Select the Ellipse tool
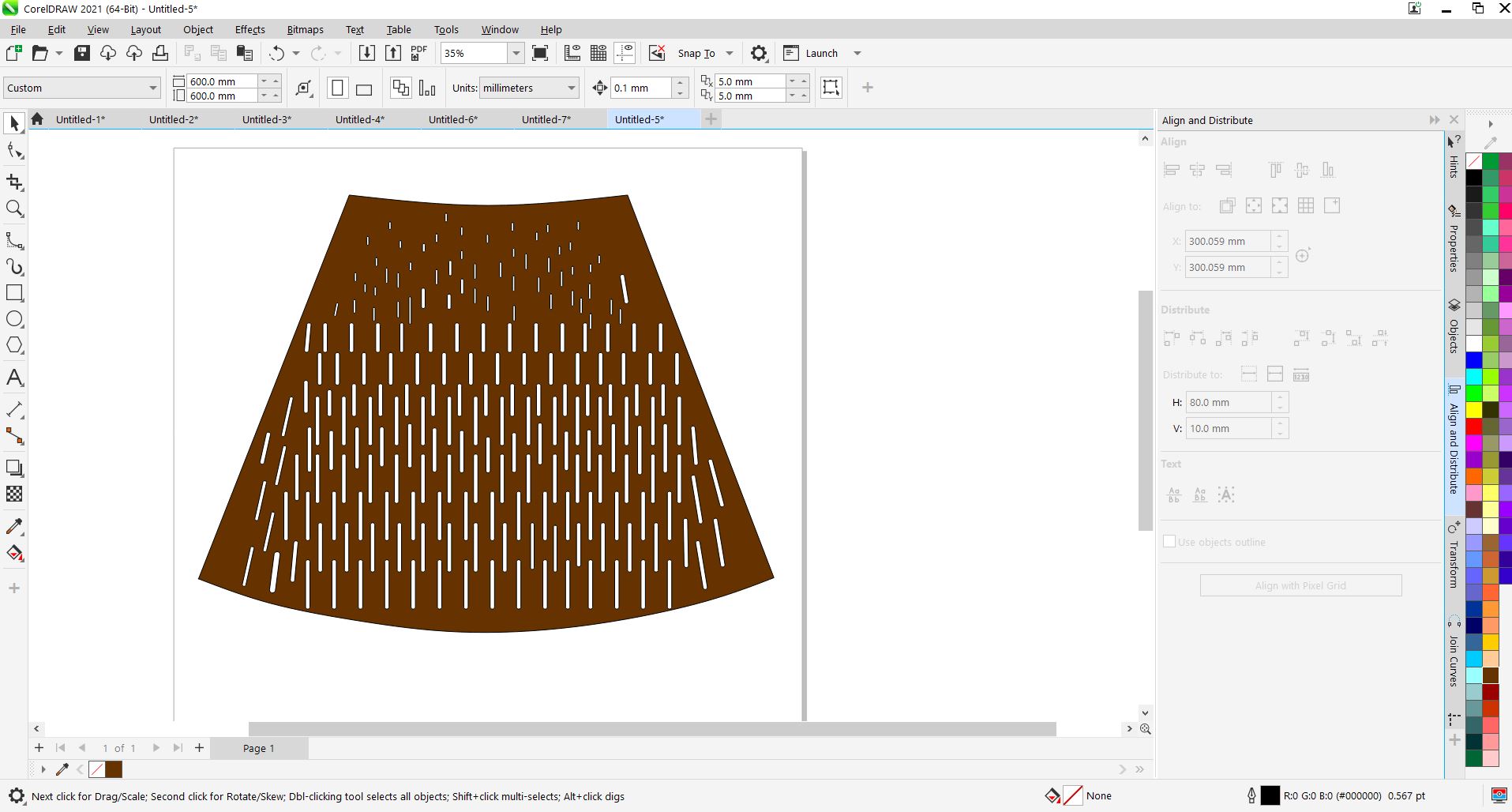The image size is (1512, 812). coord(14,319)
